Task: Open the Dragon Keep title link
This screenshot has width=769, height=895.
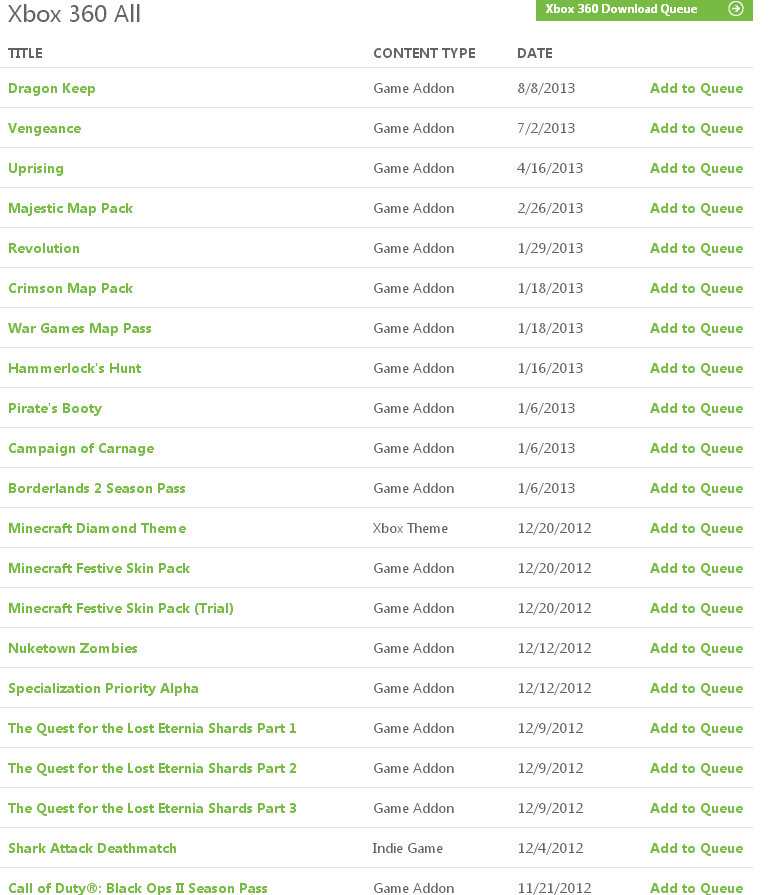Action: (51, 88)
